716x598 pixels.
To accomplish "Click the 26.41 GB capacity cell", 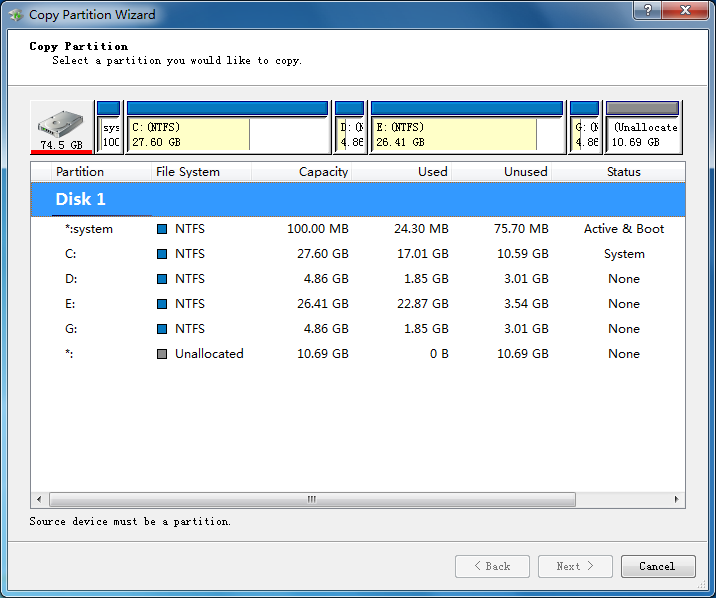I will (x=323, y=304).
